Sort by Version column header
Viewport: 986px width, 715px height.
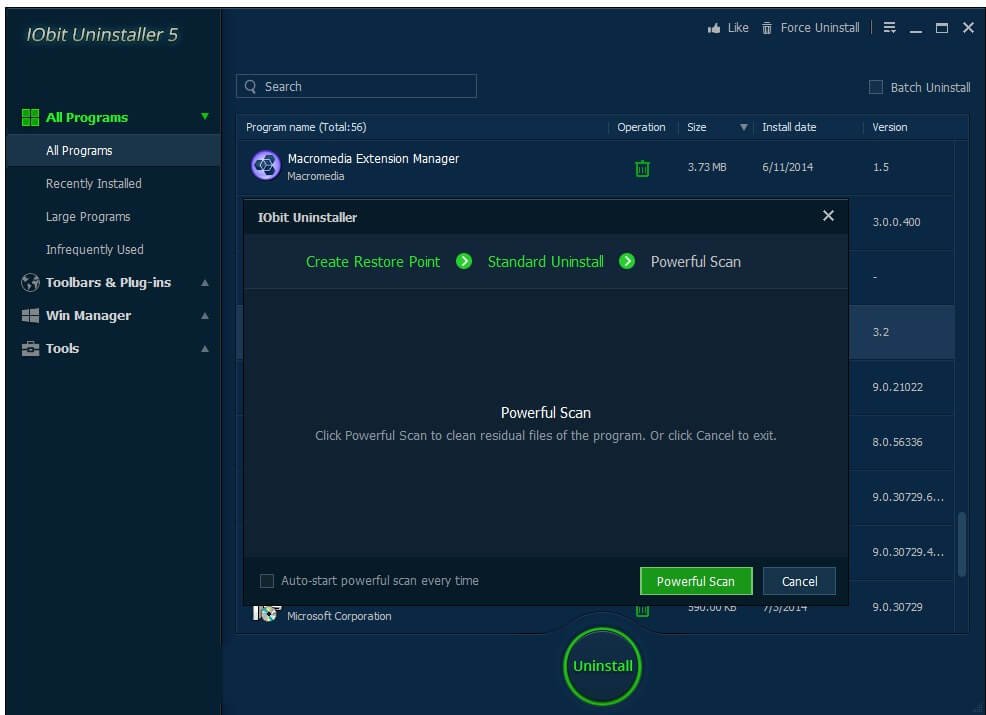coord(889,127)
